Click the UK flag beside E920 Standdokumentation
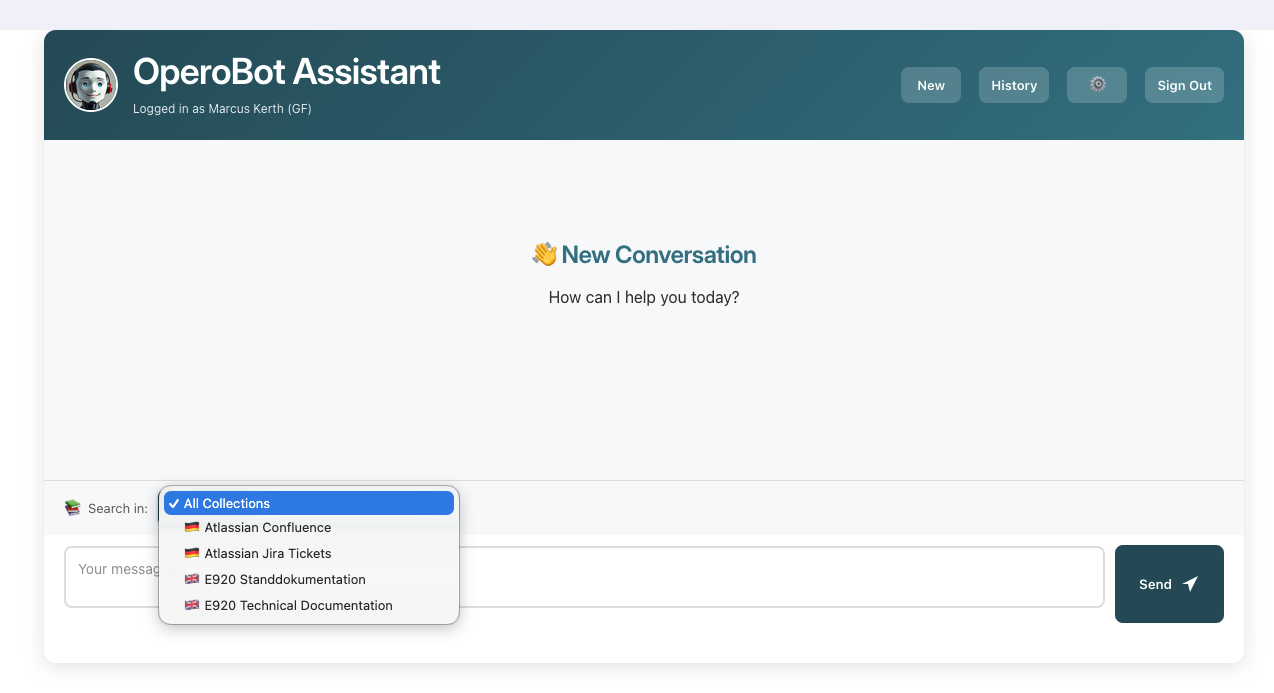Viewport: 1274px width, 693px height. 191,579
